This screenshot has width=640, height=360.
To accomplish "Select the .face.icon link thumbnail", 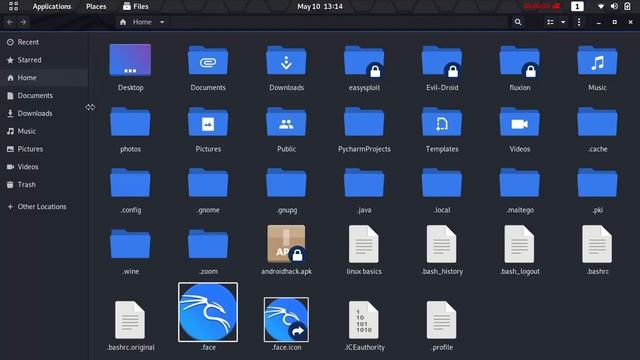I will 286,320.
